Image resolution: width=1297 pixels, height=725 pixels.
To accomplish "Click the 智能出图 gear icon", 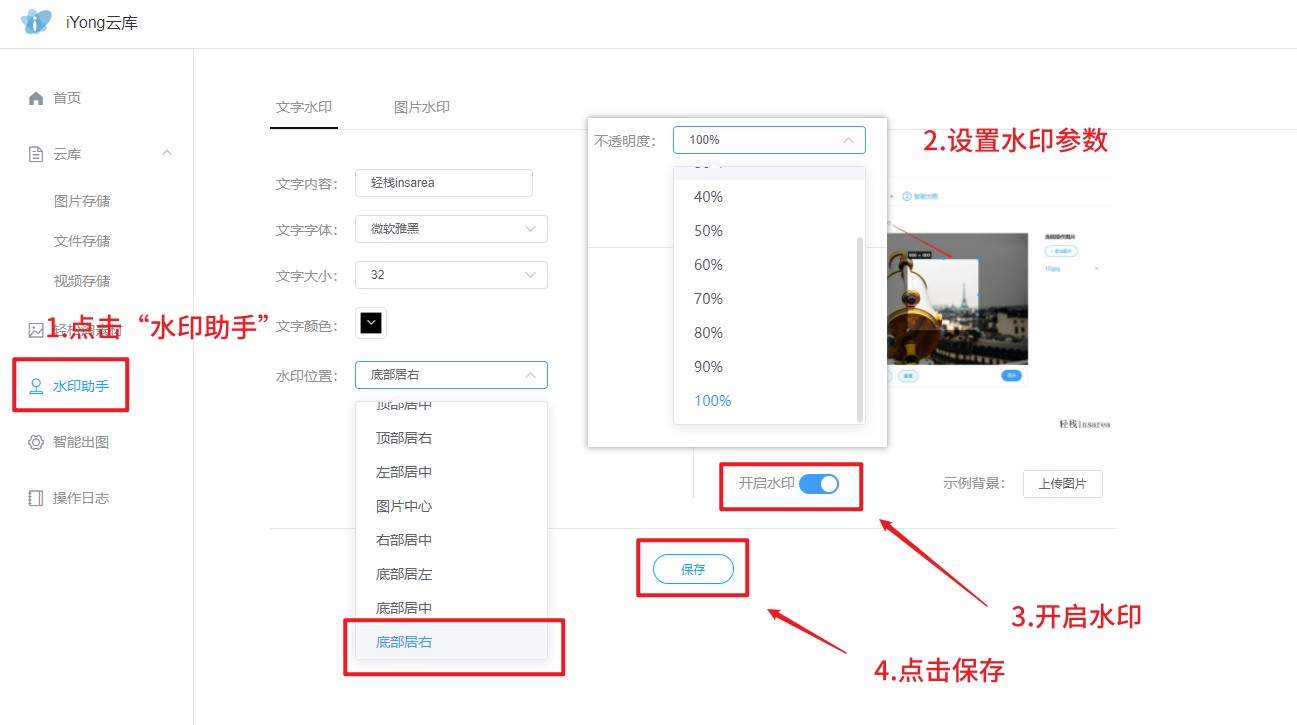I will click(36, 442).
